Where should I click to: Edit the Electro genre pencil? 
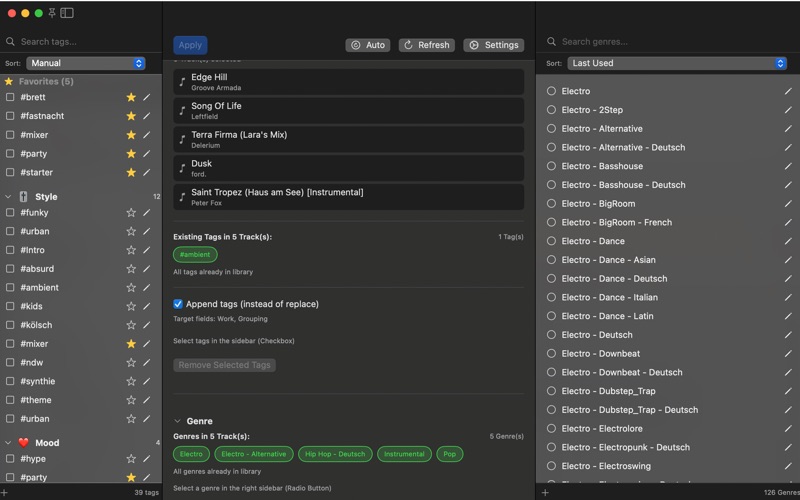pos(788,91)
